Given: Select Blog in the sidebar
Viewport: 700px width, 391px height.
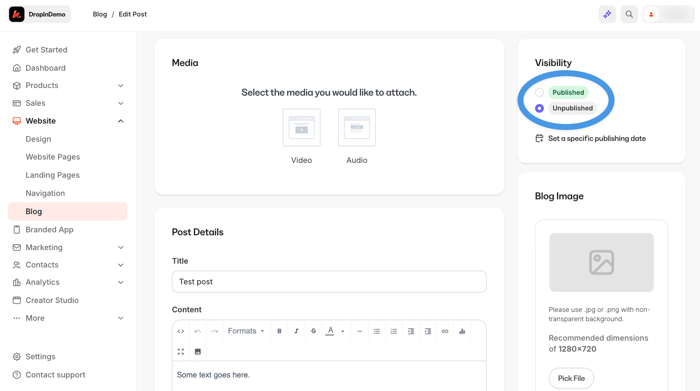Looking at the screenshot, I should [68, 212].
